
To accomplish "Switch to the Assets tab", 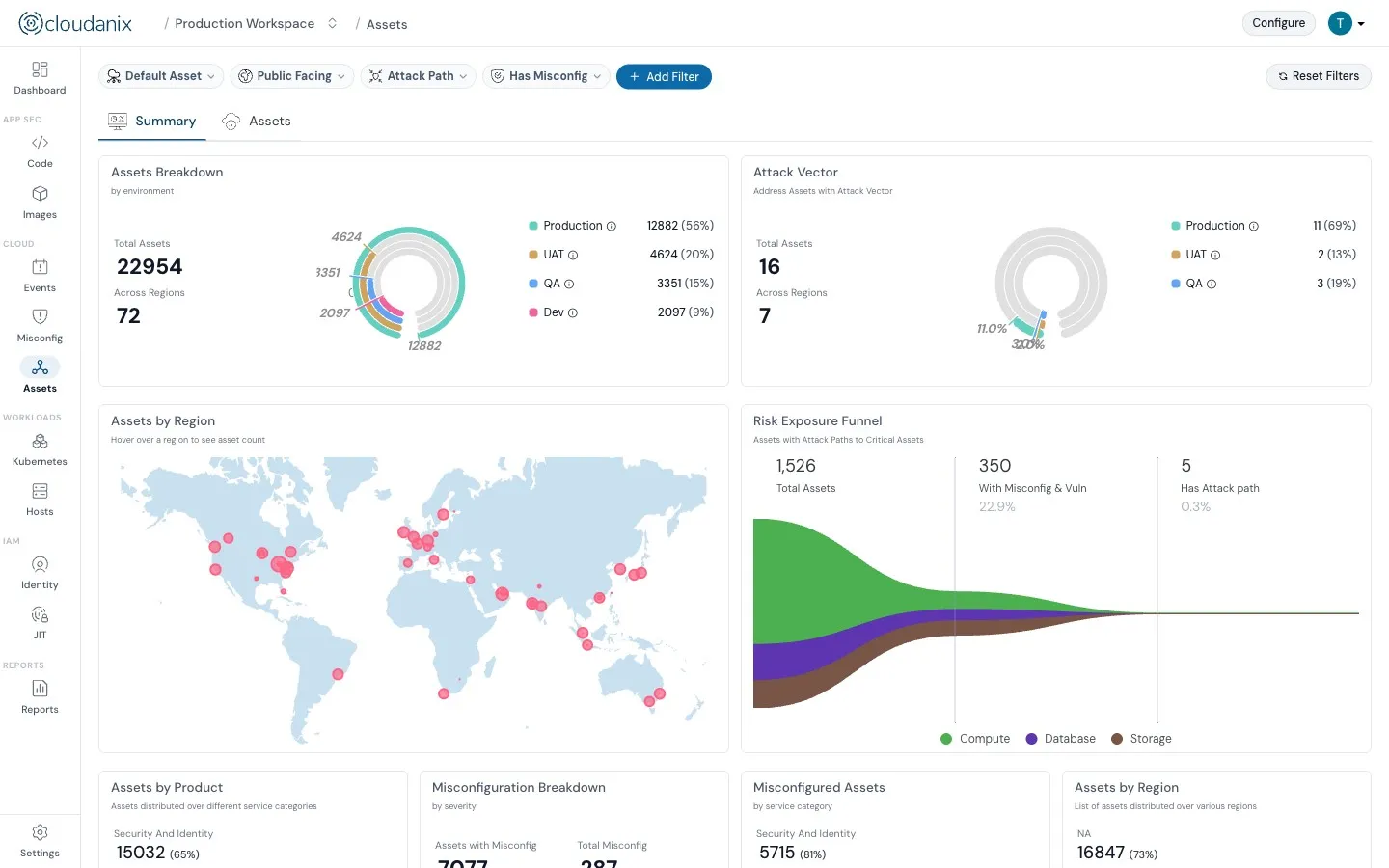I will 257,122.
